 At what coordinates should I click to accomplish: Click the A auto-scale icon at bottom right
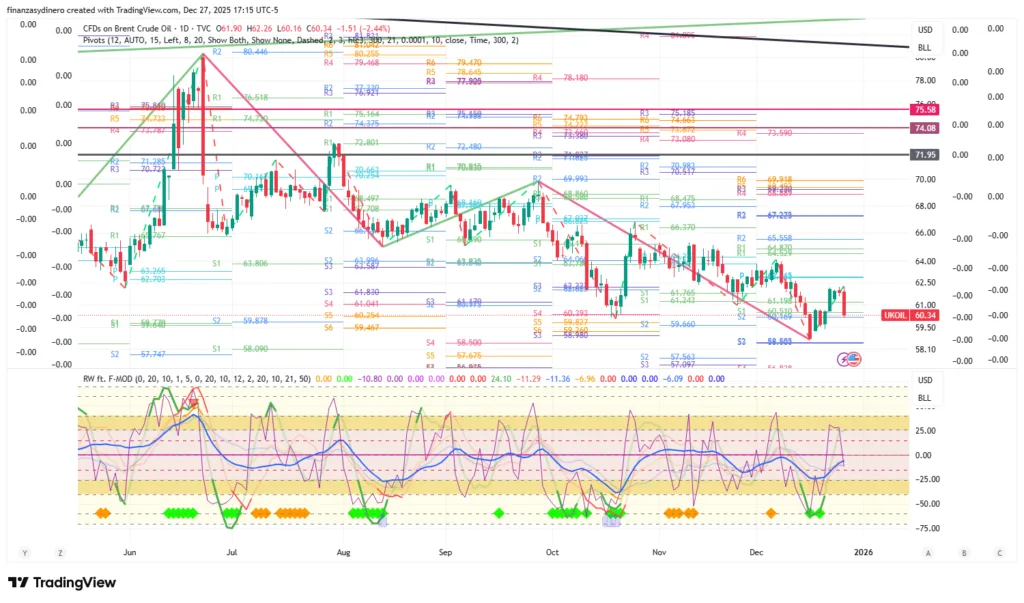pos(928,552)
